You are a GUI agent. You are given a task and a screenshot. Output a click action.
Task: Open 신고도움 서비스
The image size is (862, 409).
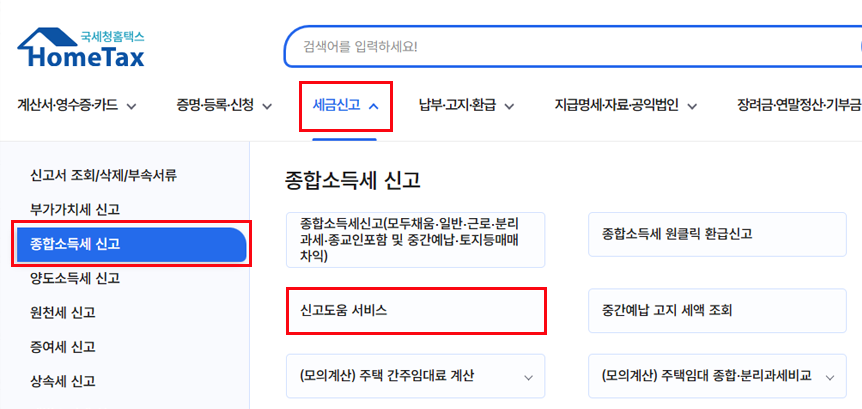[x=416, y=311]
